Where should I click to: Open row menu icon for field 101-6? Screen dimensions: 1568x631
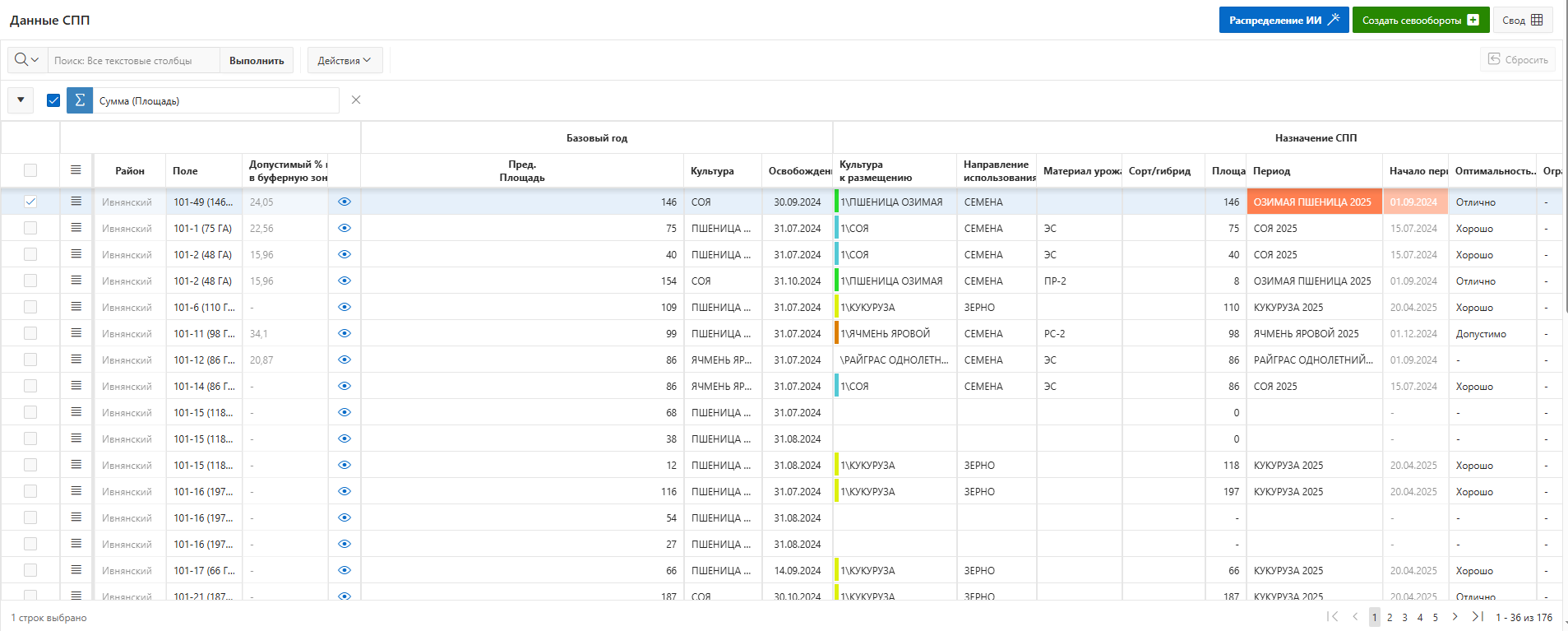click(76, 307)
